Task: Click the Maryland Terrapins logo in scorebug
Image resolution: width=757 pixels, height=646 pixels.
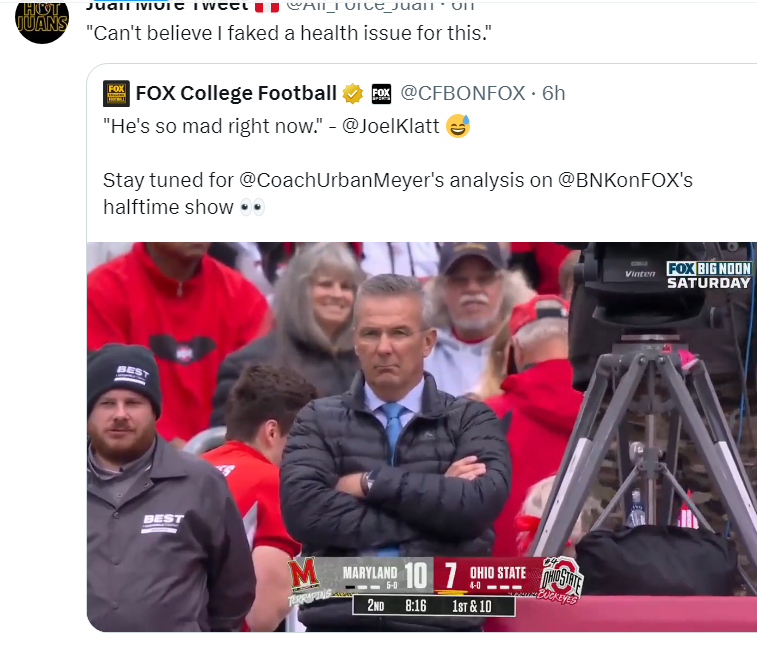Action: 305,578
